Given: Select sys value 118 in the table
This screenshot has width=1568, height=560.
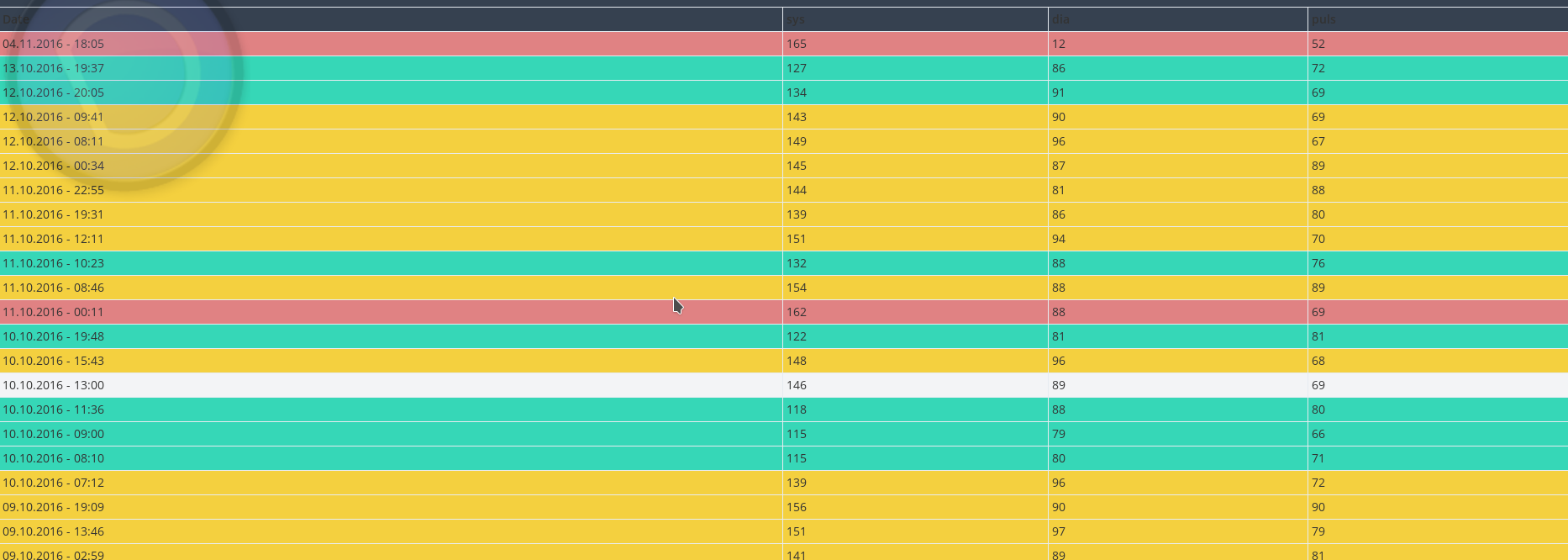Looking at the screenshot, I should click(915, 409).
